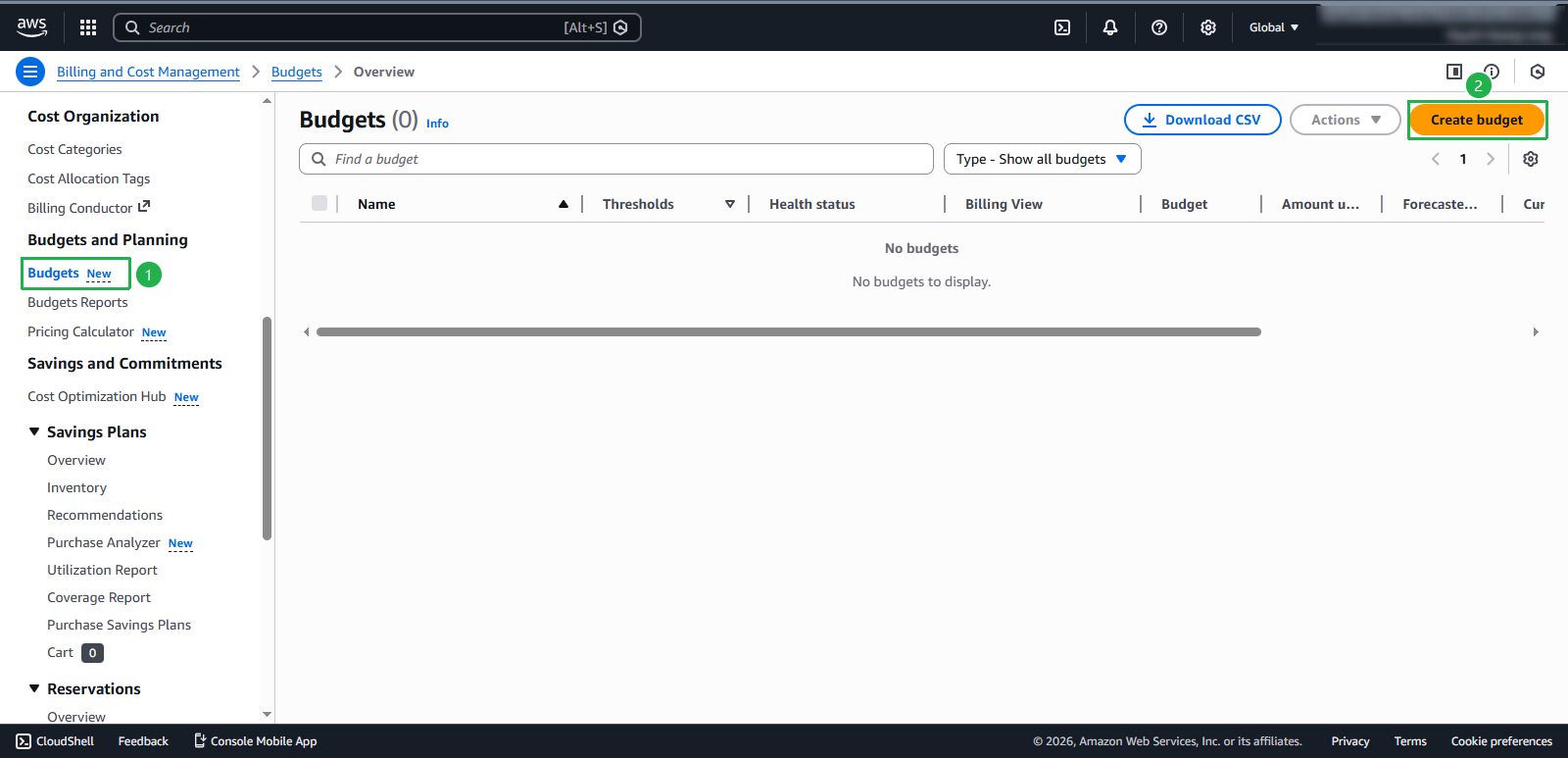Click the sort ascending arrow on Name column
Viewport: 1568px width, 758px height.
[x=563, y=204]
